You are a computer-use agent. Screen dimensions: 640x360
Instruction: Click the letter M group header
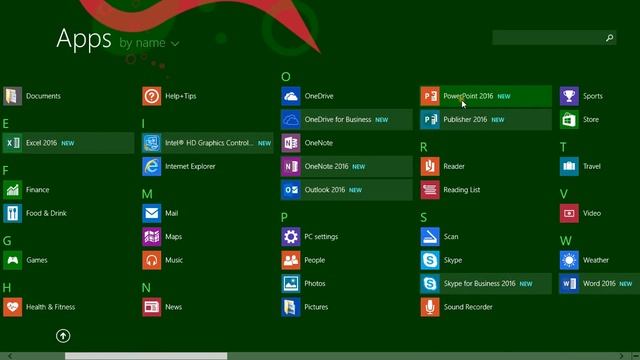pos(147,194)
